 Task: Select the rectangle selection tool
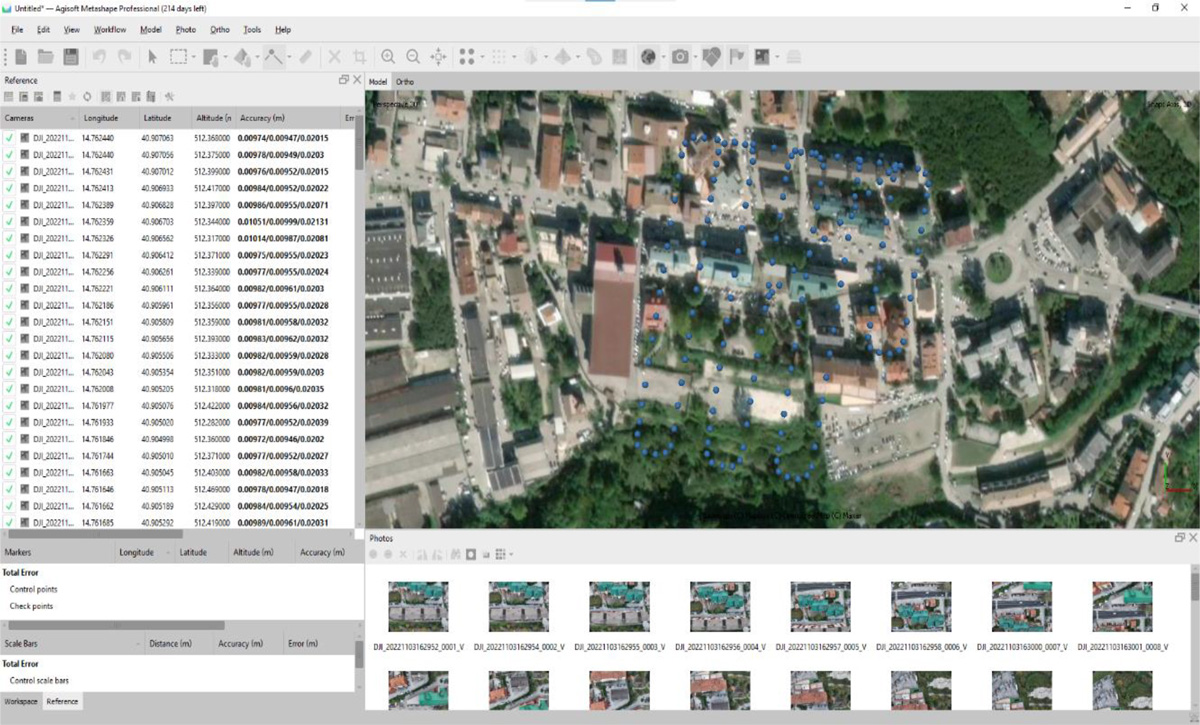tap(178, 57)
